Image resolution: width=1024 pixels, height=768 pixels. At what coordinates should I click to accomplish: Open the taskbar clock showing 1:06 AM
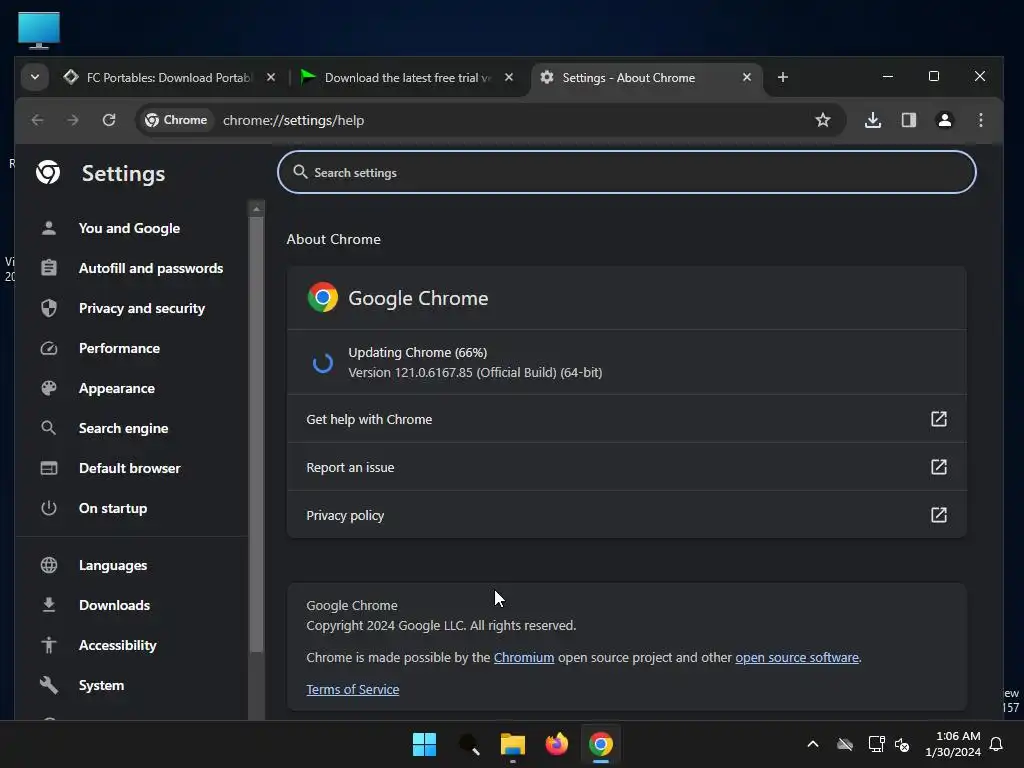pyautogui.click(x=952, y=744)
